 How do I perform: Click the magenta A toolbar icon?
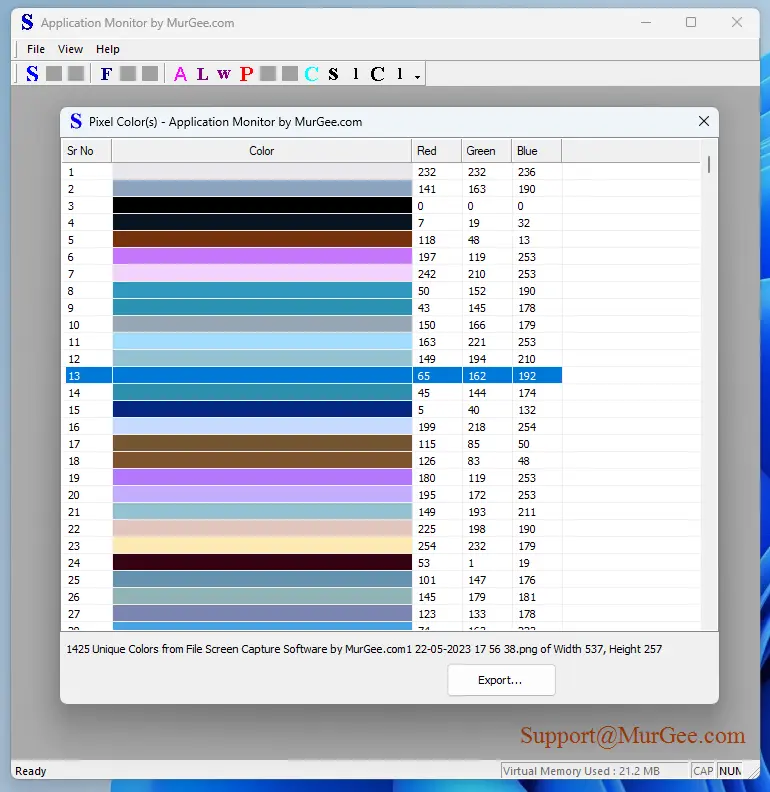click(x=180, y=74)
